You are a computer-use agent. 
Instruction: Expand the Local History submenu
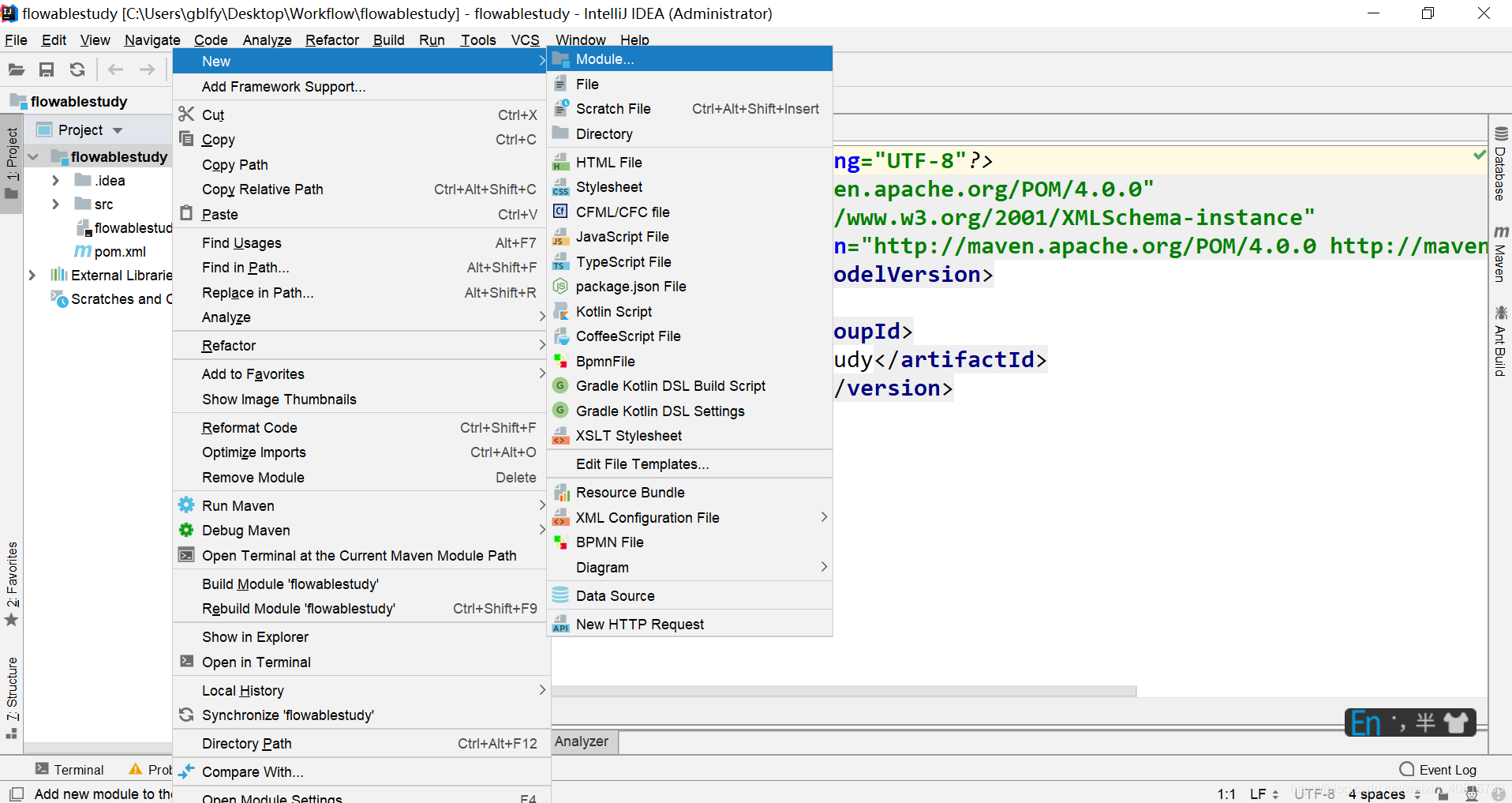click(542, 690)
